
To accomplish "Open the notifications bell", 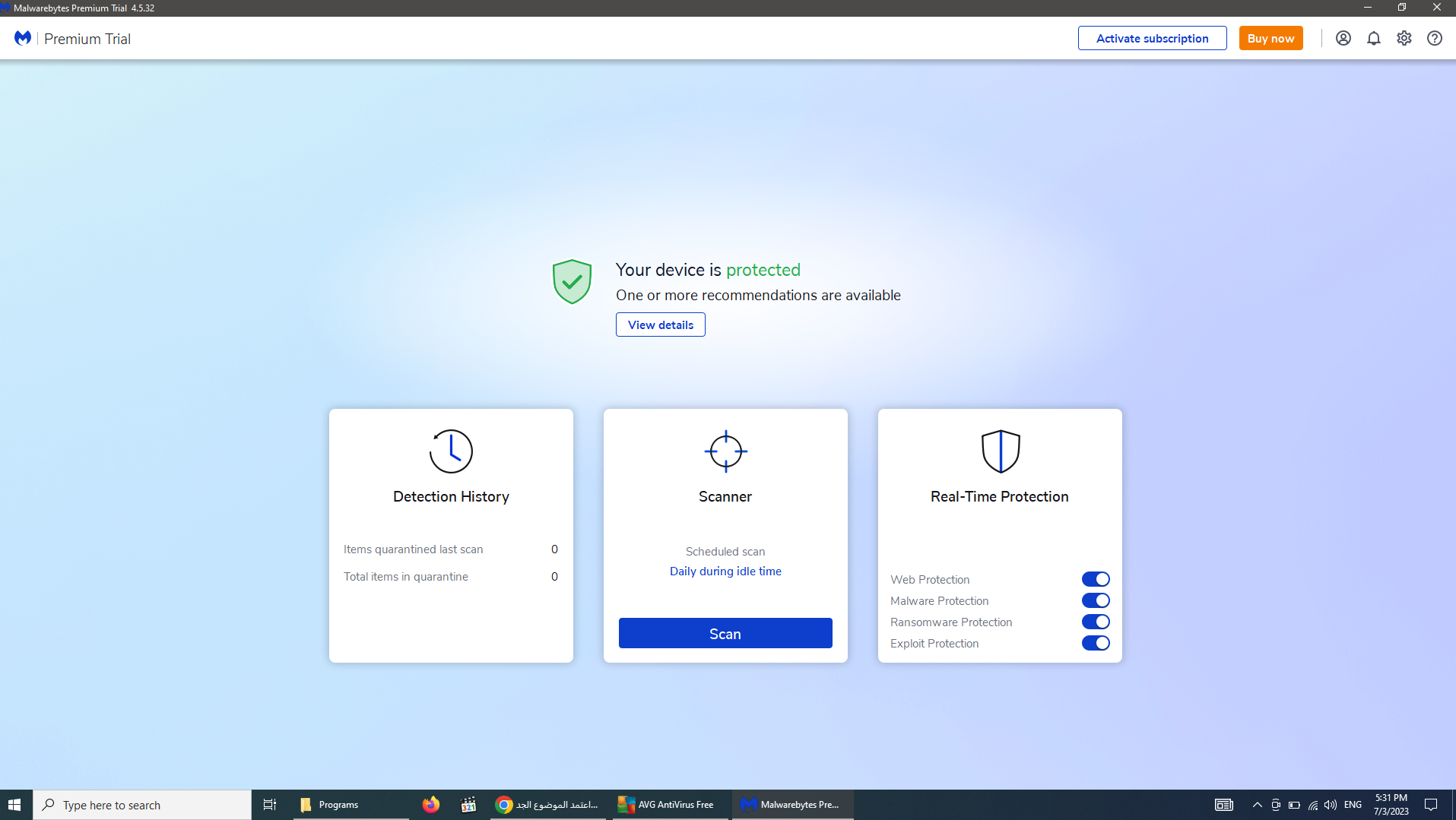I will click(x=1374, y=38).
